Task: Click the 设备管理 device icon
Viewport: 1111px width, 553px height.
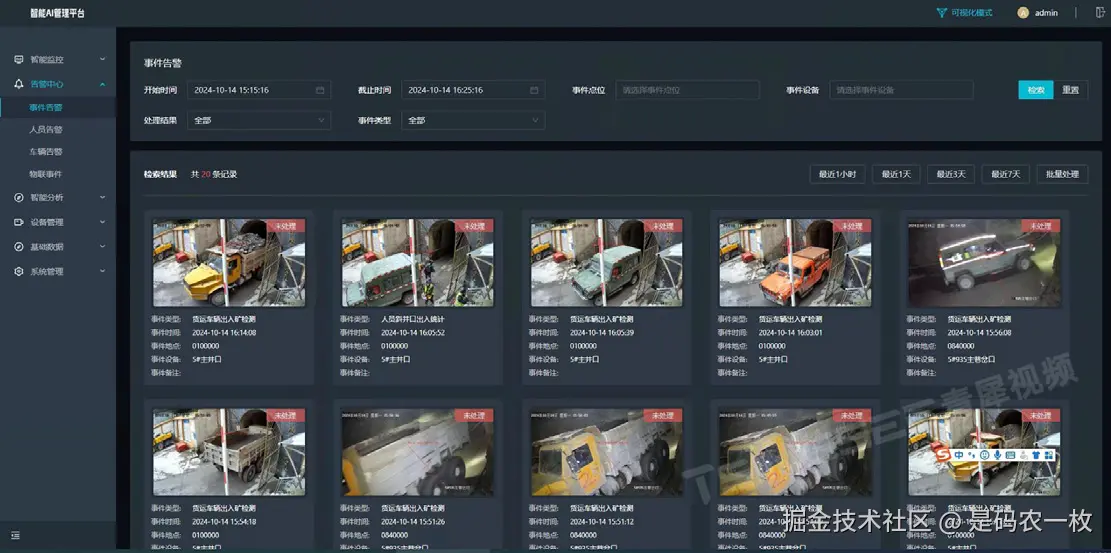Action: click(x=19, y=222)
